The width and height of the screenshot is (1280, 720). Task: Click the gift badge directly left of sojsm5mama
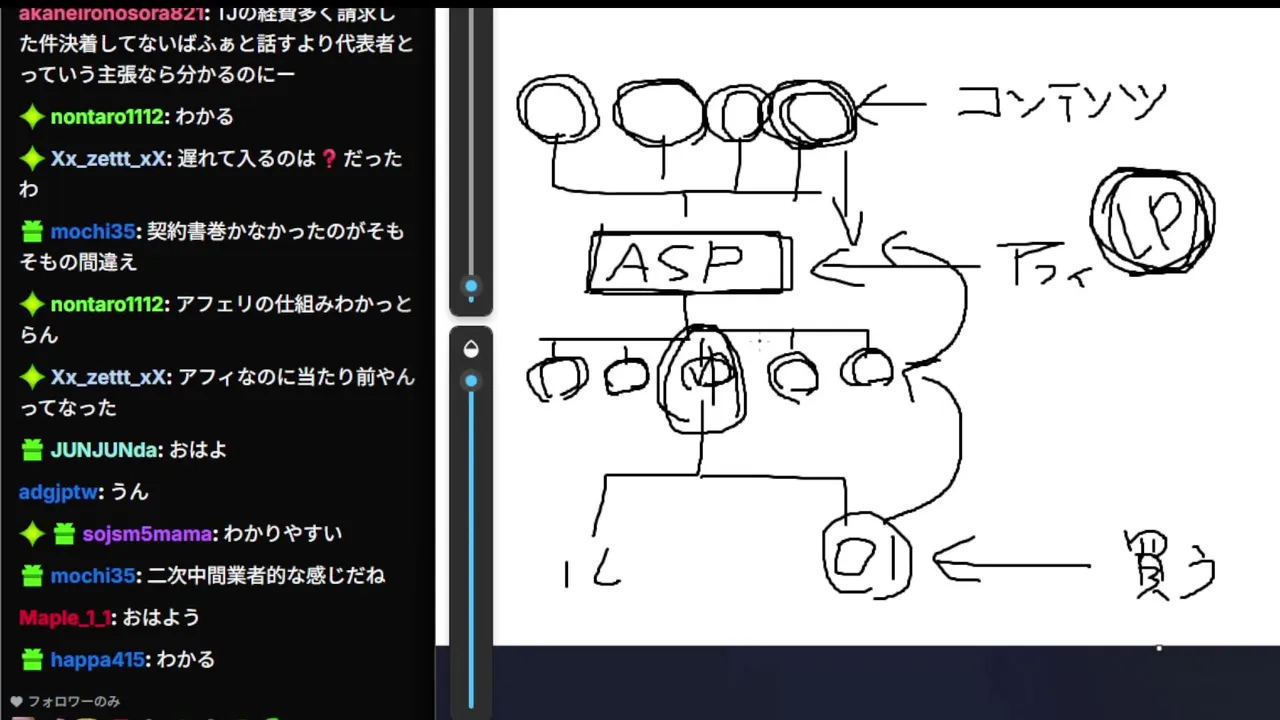(64, 534)
